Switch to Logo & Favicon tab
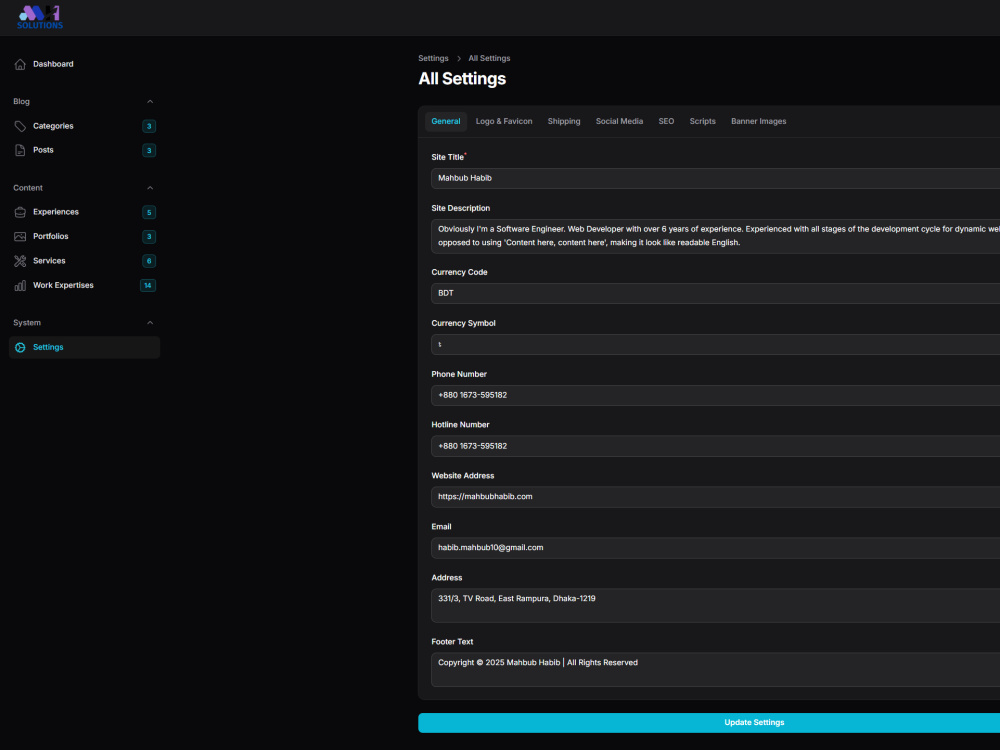Image resolution: width=1000 pixels, height=750 pixels. pos(504,121)
